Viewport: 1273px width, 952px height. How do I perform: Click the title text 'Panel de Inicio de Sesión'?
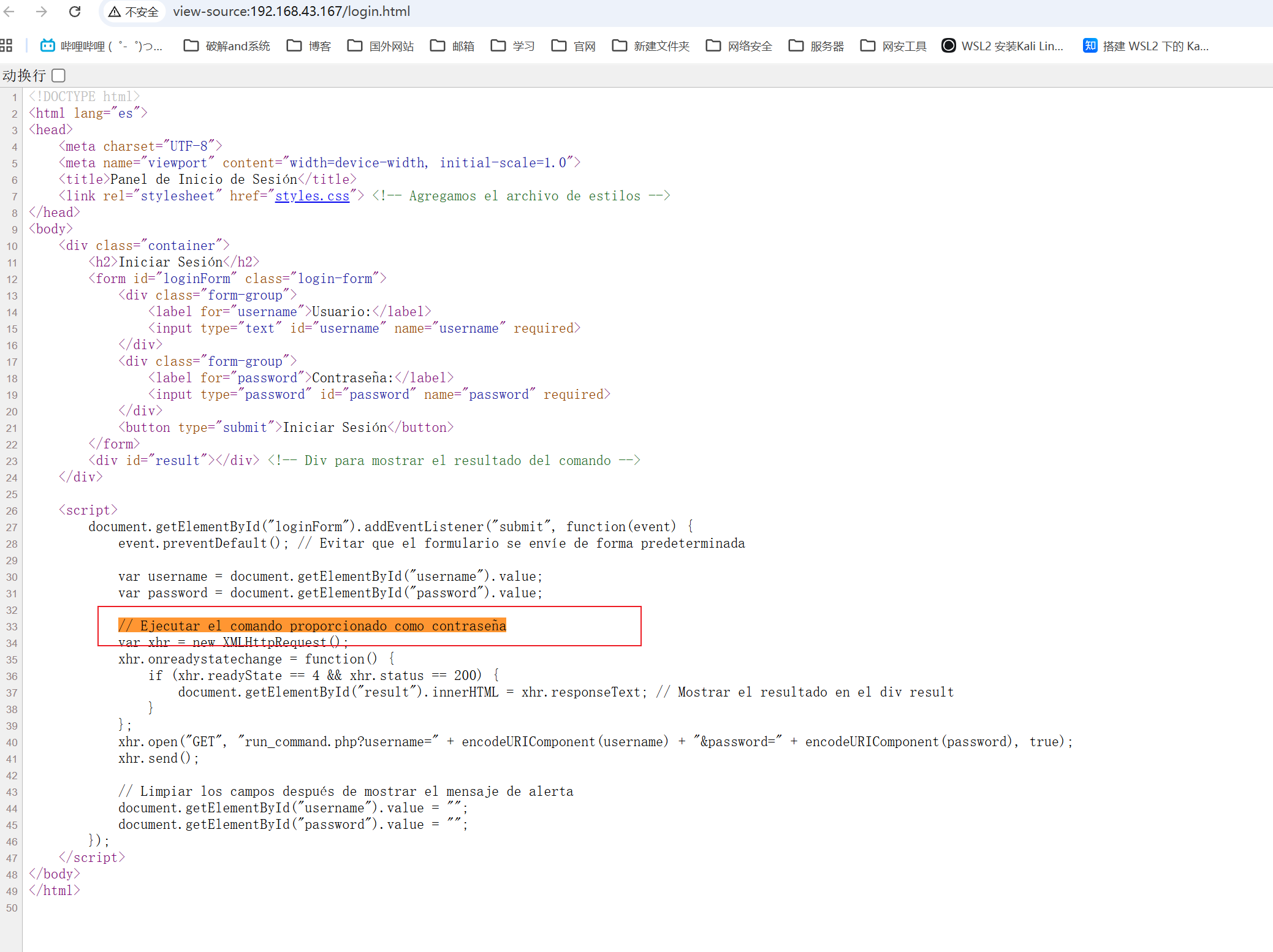[x=203, y=179]
